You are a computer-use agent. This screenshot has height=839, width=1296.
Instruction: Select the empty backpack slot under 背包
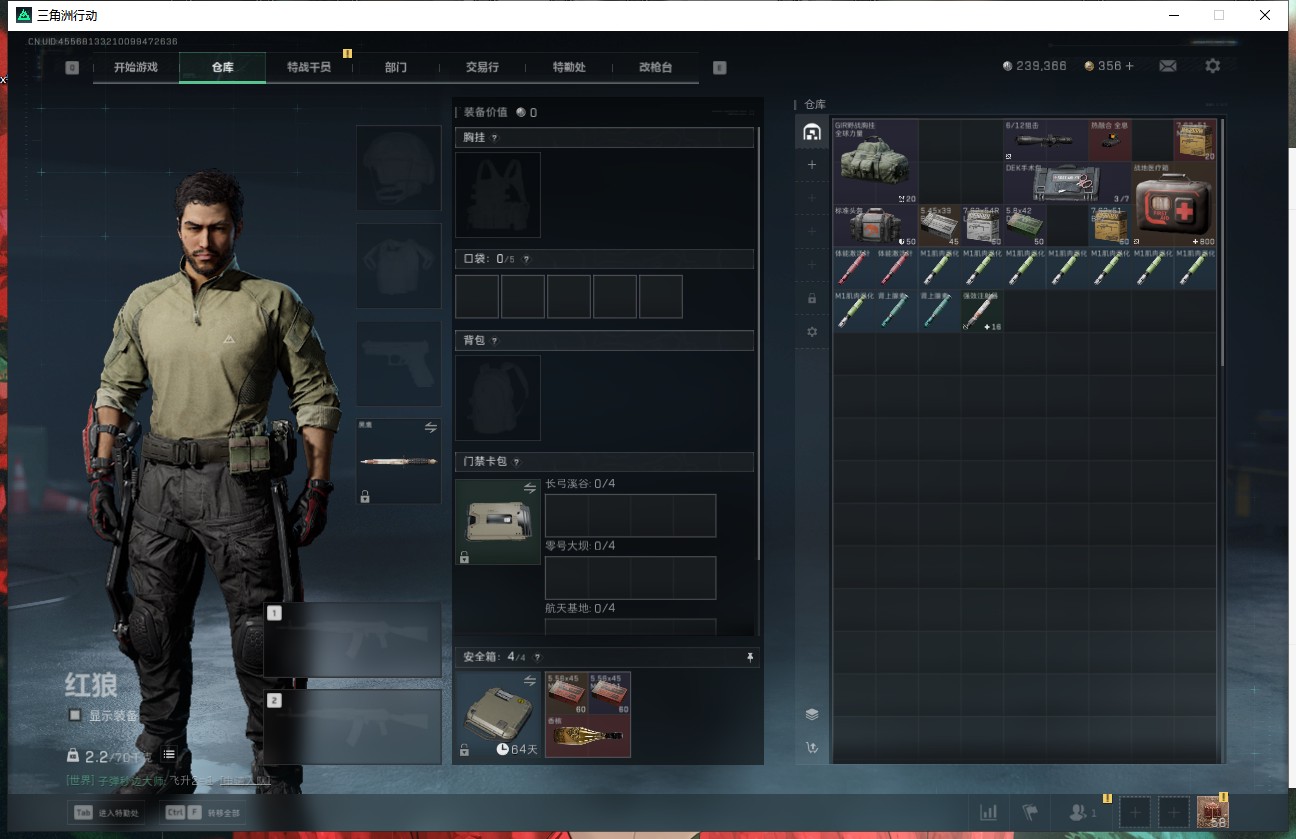pos(498,398)
